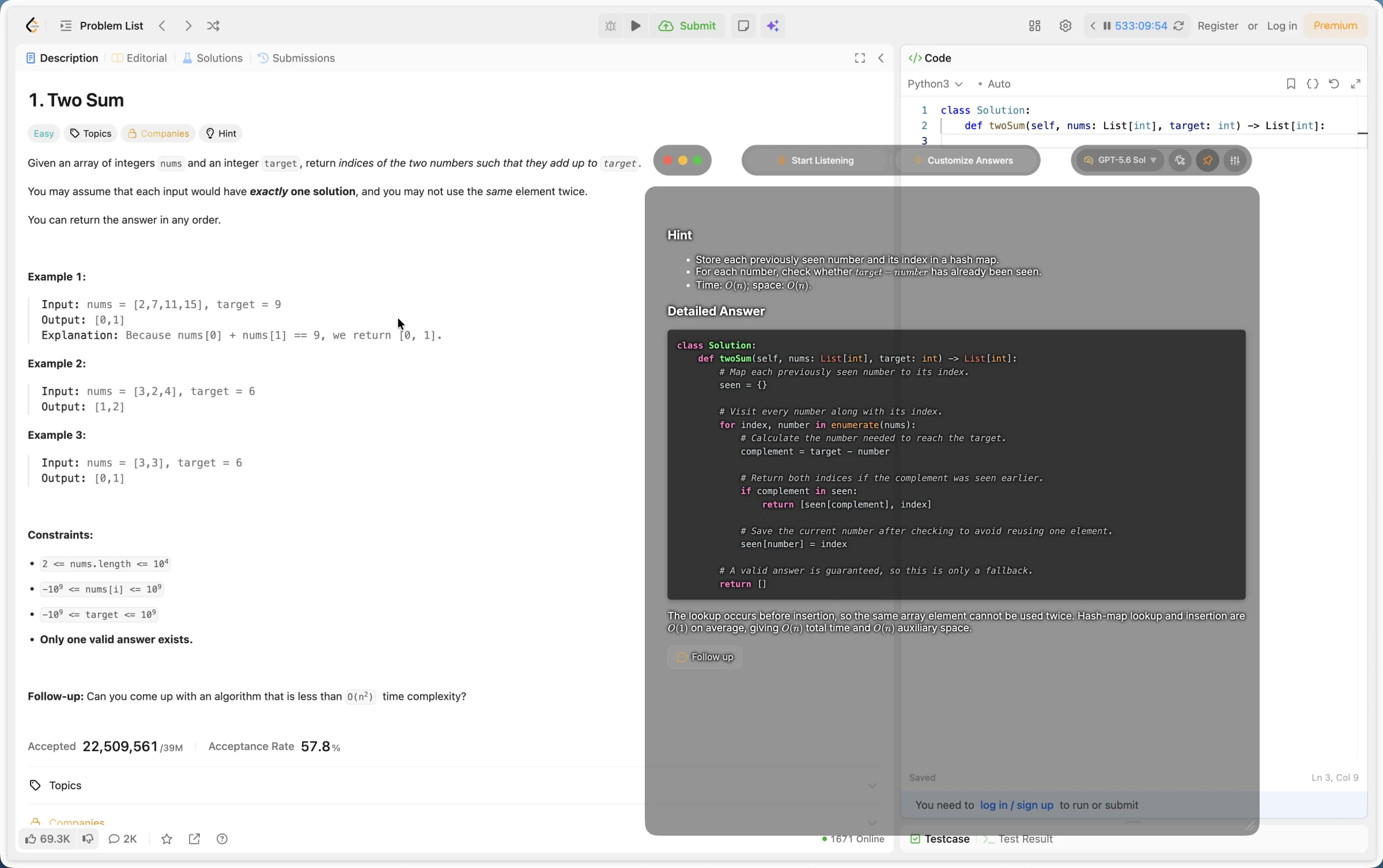Open overlay sliders settings icon
This screenshot has width=1383, height=868.
(1234, 160)
